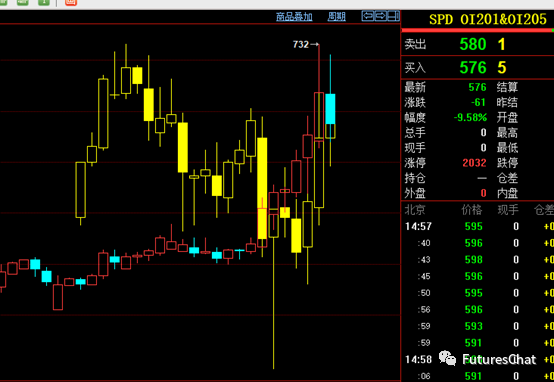
Task: Click the 价格 column header
Action: [472, 210]
